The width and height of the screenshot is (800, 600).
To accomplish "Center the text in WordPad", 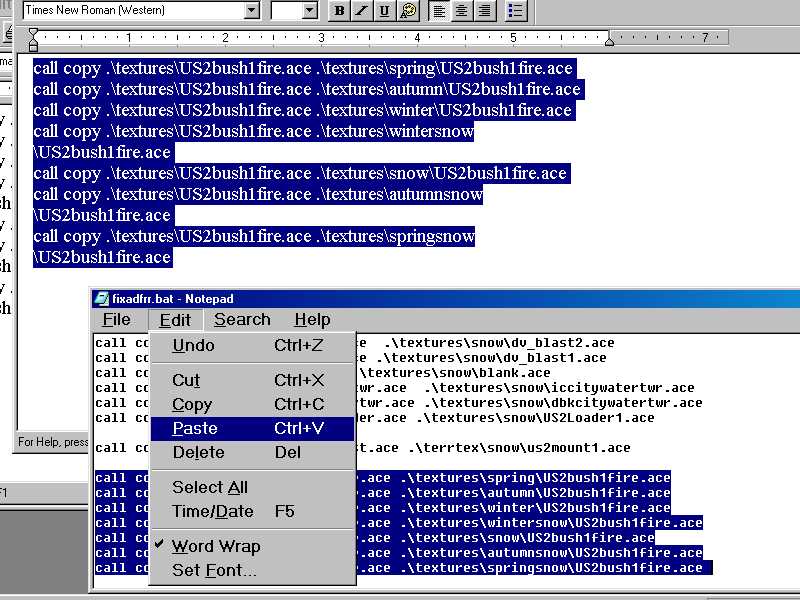I will coord(461,11).
